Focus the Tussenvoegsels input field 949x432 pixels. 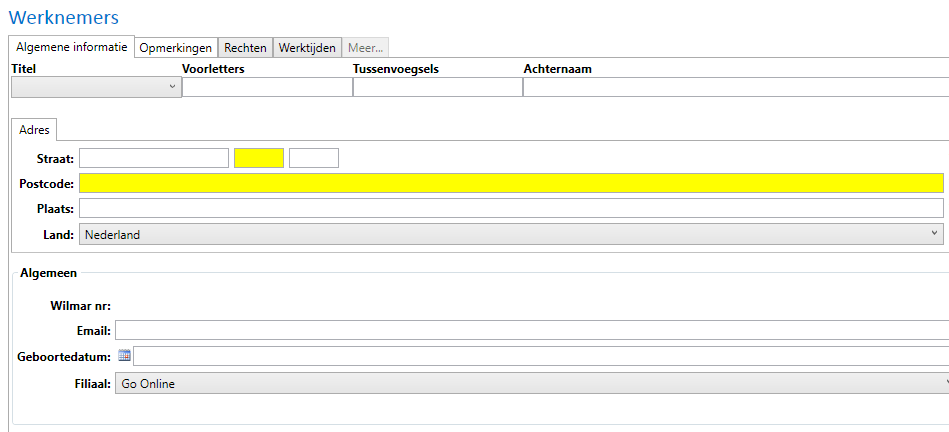pos(437,87)
